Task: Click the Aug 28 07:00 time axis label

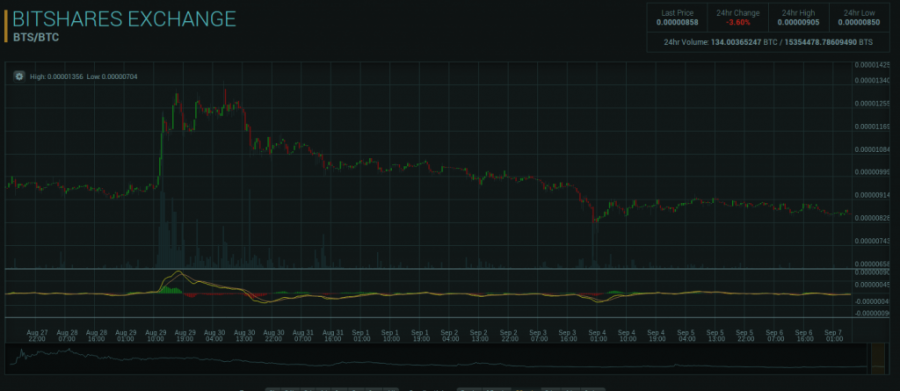Action: (67, 335)
